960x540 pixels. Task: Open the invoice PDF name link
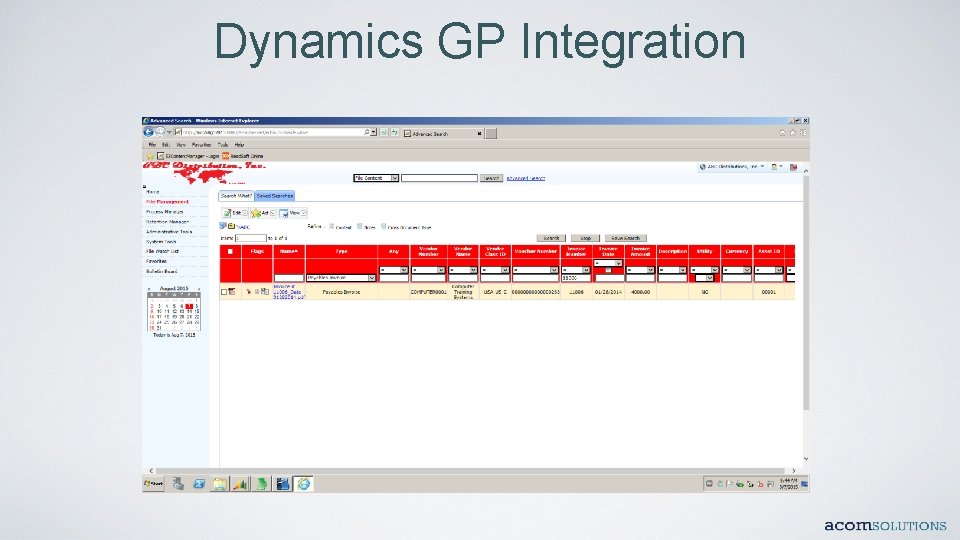[x=288, y=291]
